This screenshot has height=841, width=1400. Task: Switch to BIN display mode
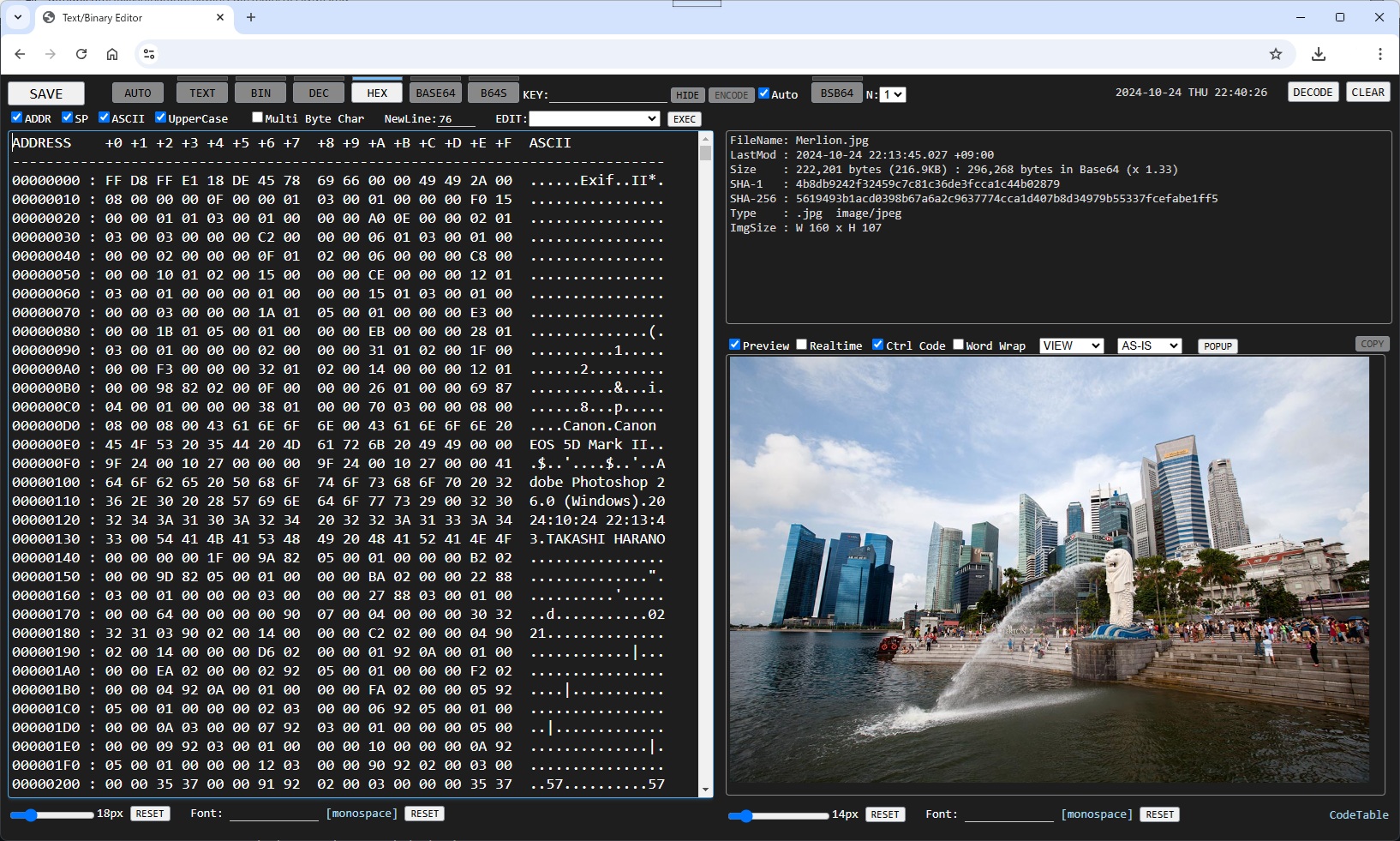(x=260, y=93)
